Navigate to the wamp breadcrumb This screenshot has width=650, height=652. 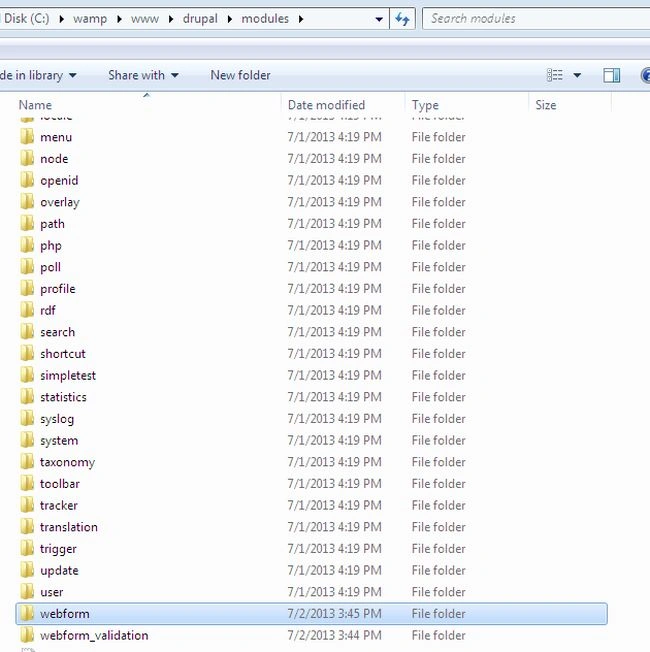pos(90,19)
